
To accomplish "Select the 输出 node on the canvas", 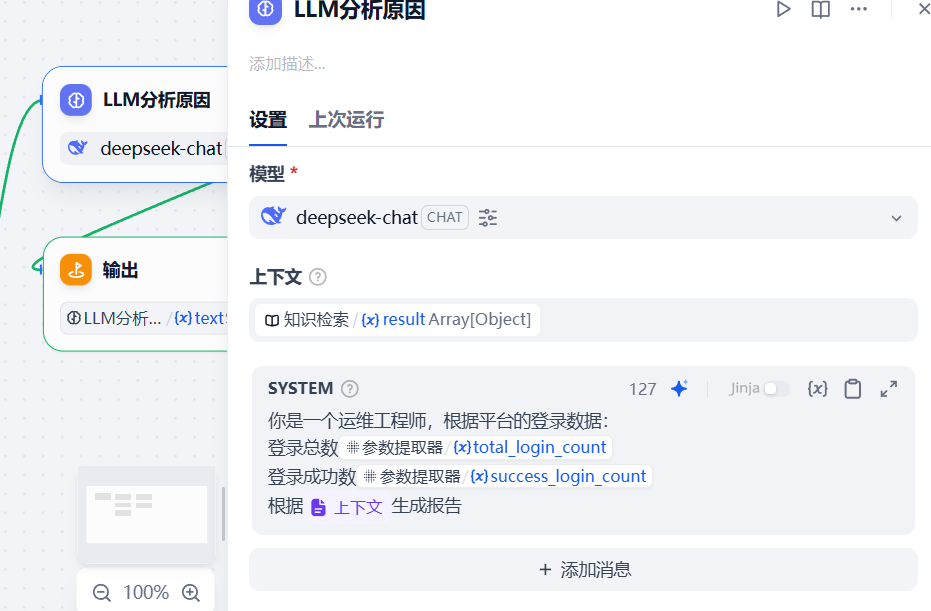I will click(x=120, y=270).
